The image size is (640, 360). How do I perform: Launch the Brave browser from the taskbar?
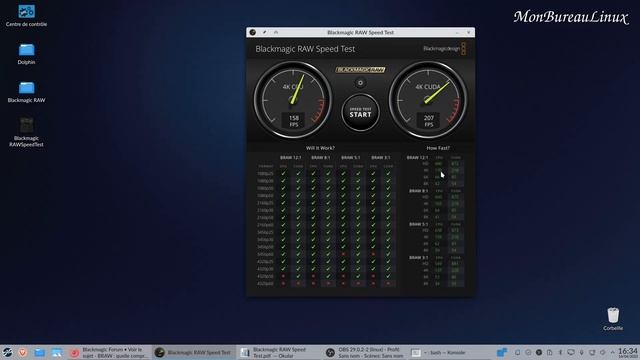(x=23, y=352)
